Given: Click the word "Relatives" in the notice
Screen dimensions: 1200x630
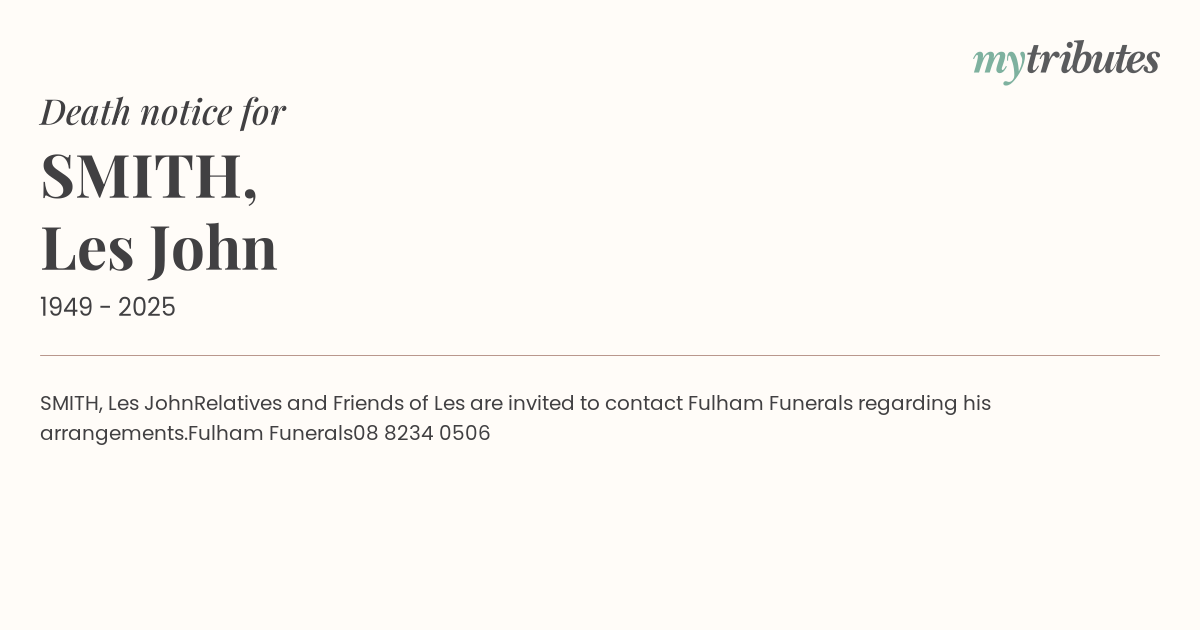Looking at the screenshot, I should 238,404.
